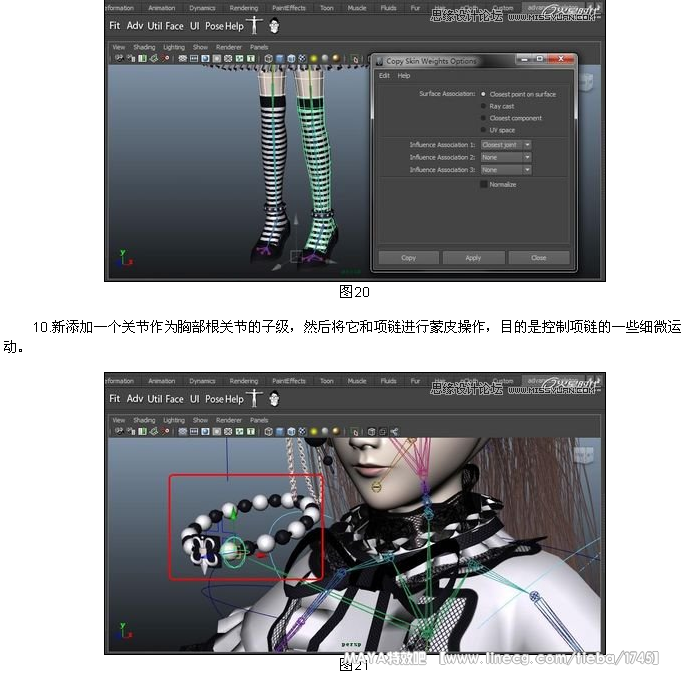This screenshot has width=693, height=675.
Task: Select the green joint circle on the necklace pendant
Action: coord(235,551)
